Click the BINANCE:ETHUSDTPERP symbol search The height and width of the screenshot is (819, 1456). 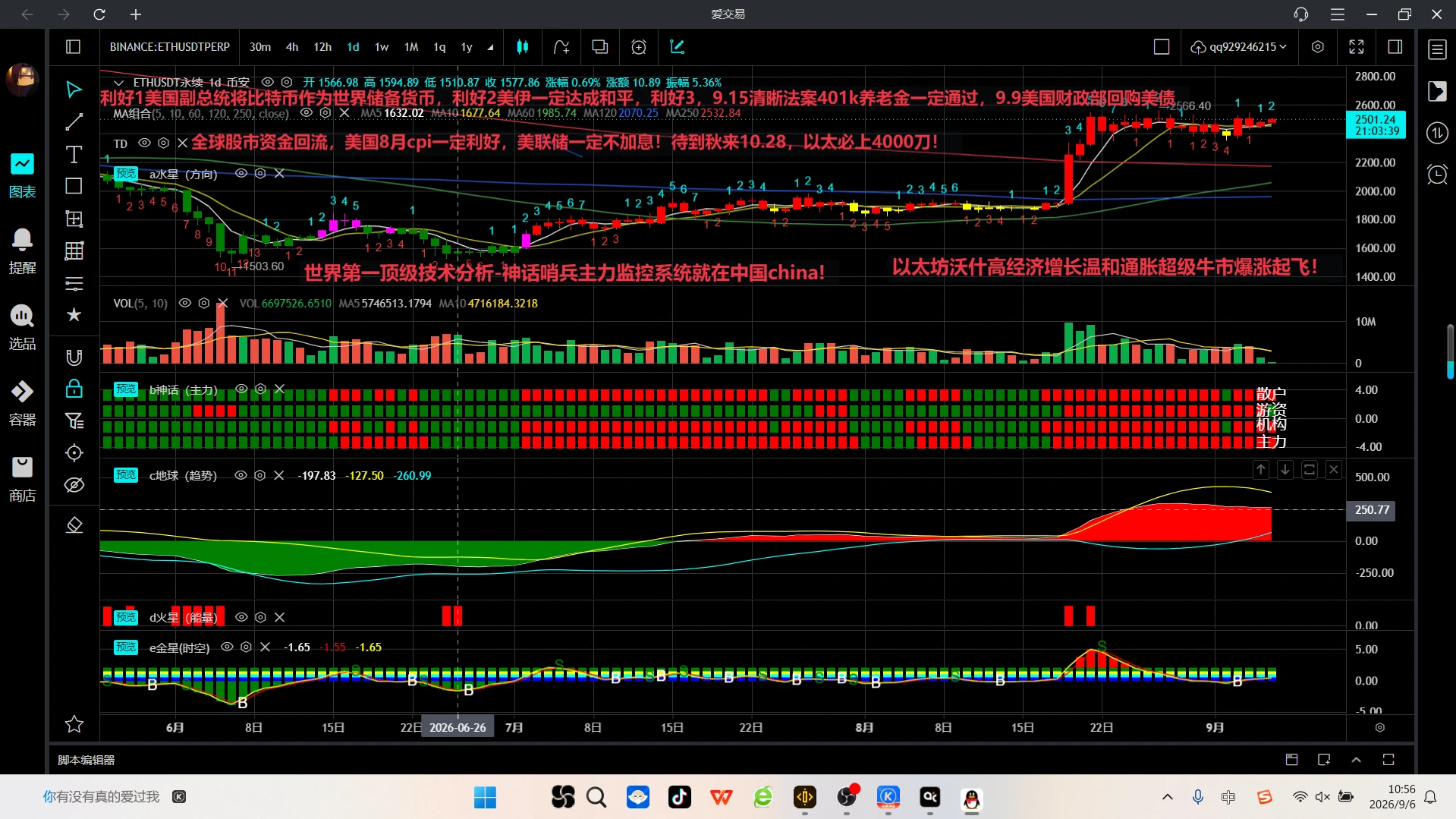[170, 47]
